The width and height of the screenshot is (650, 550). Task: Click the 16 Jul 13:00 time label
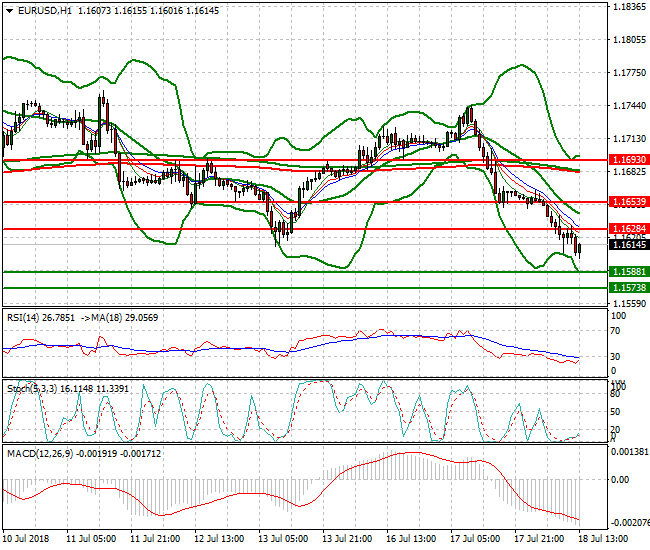click(x=408, y=539)
